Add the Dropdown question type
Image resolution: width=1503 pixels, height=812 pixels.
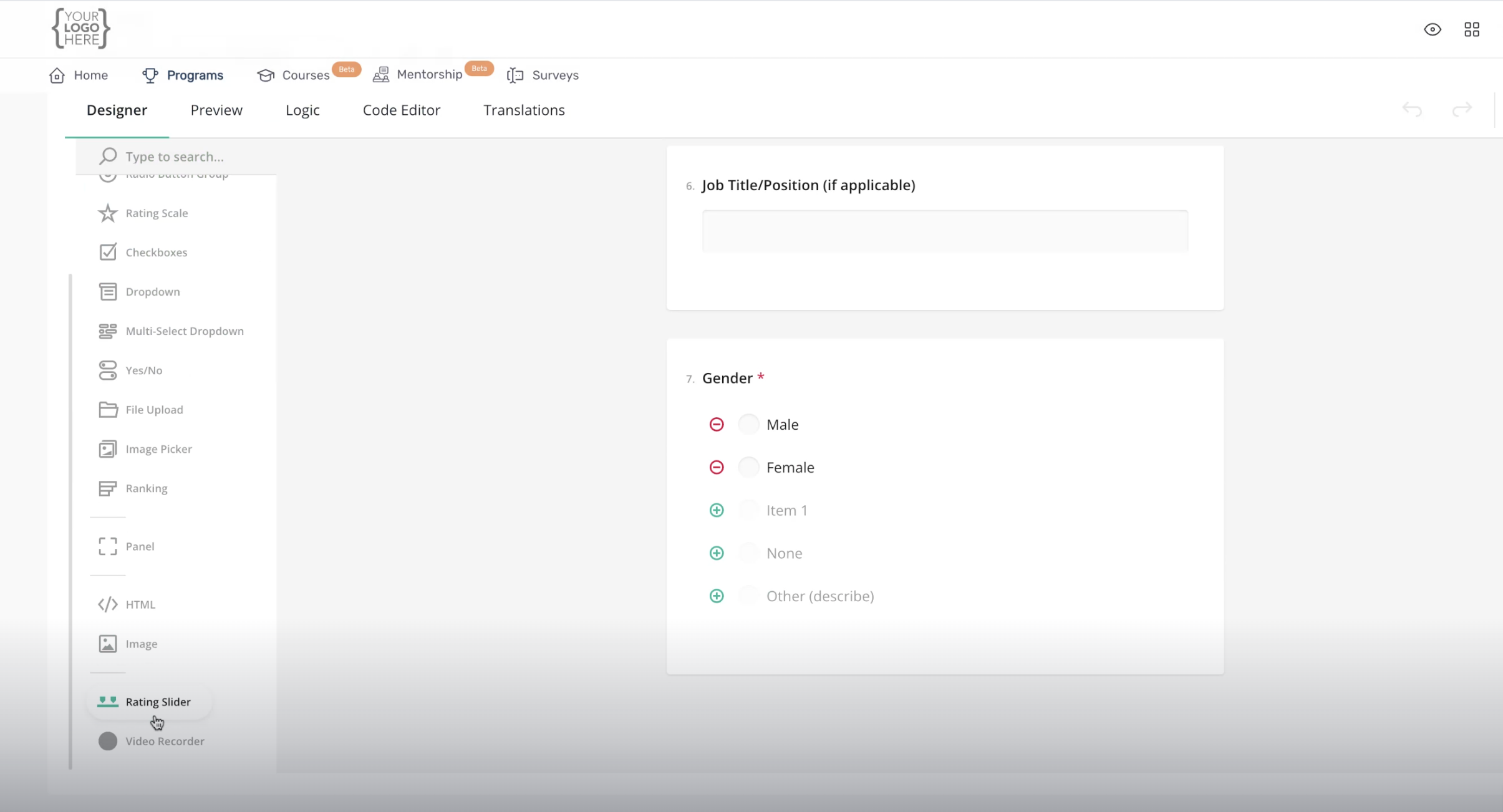click(x=152, y=292)
